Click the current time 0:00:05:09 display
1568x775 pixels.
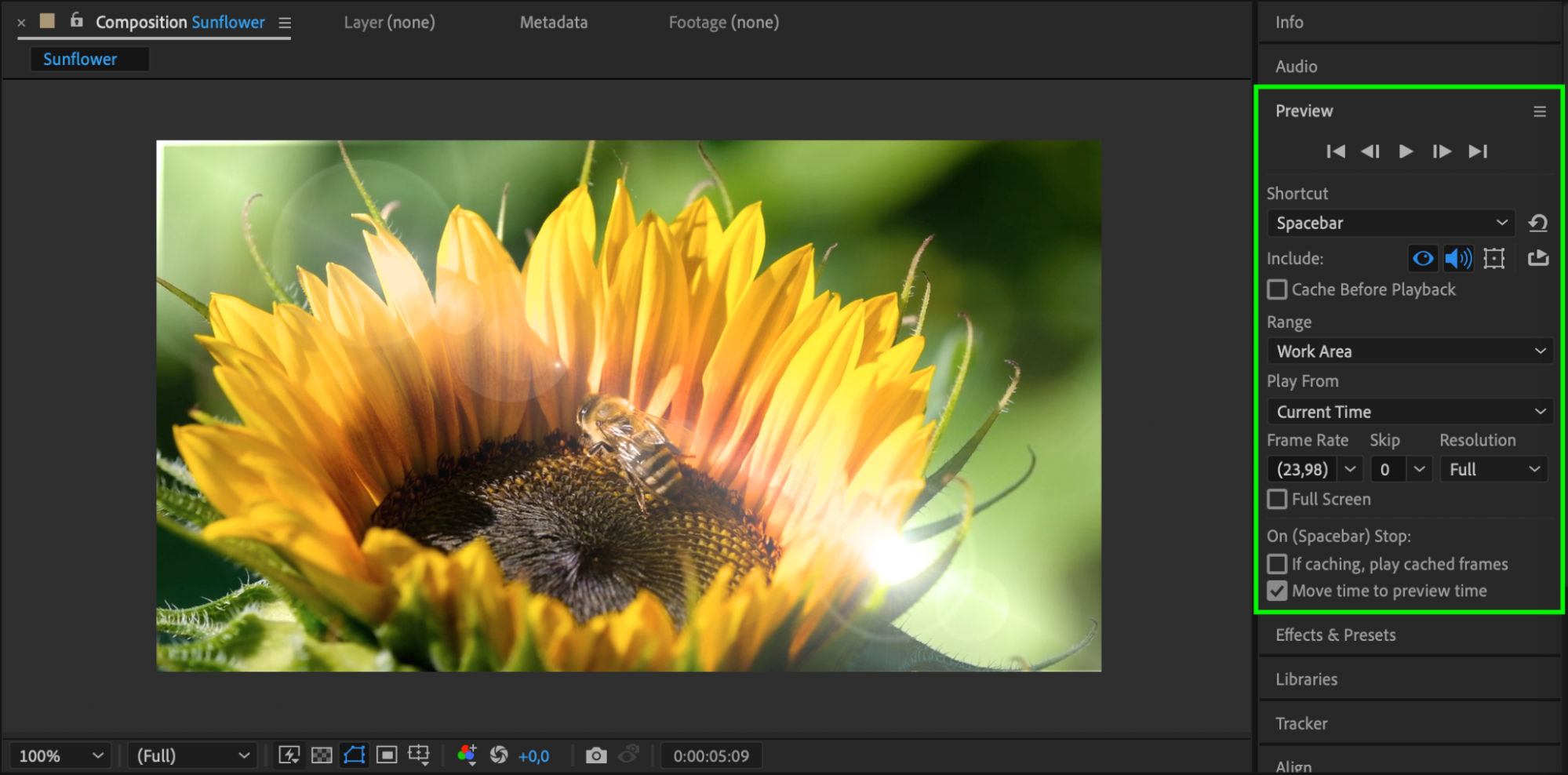coord(711,756)
